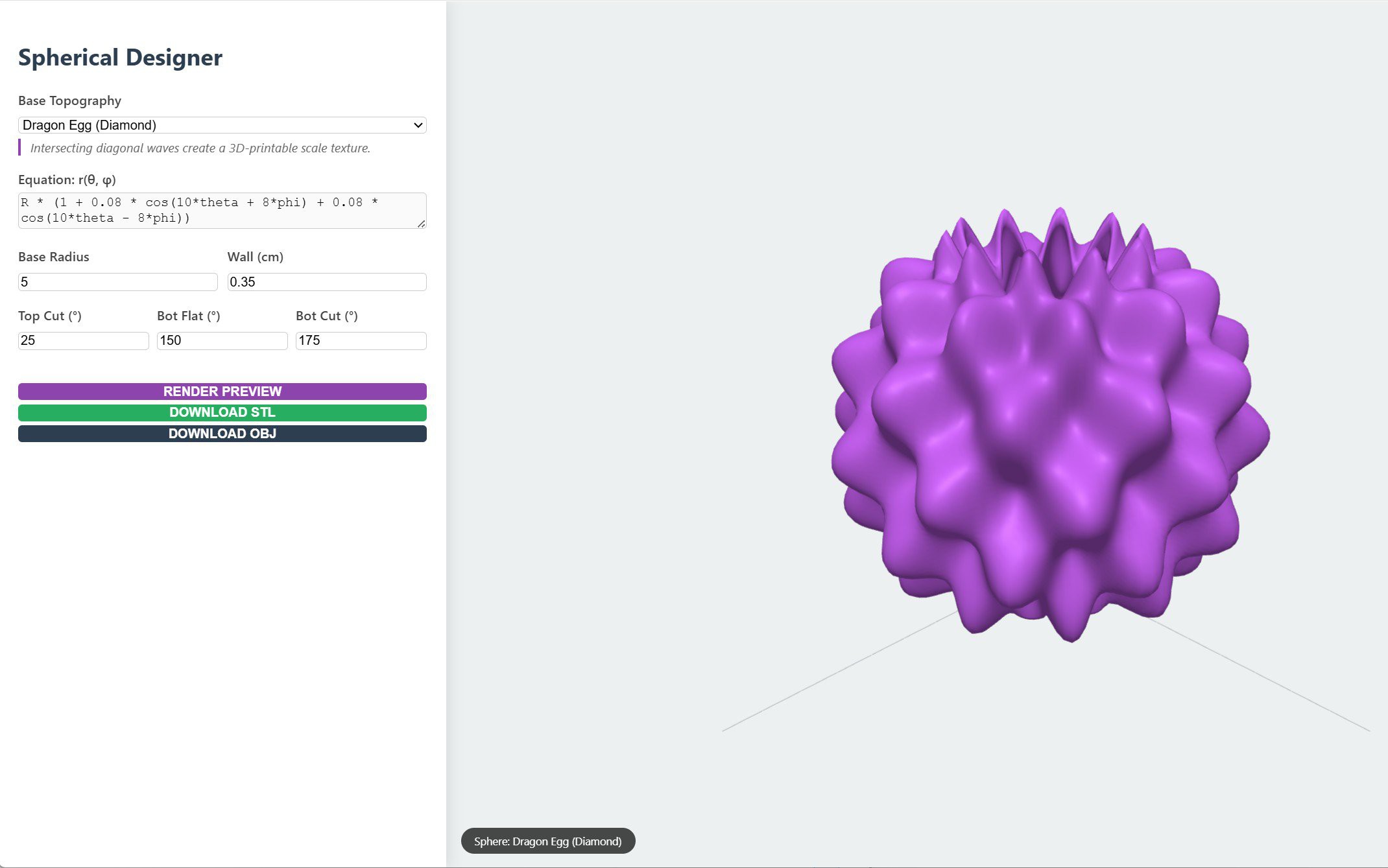Click the Base Radius label

[53, 257]
